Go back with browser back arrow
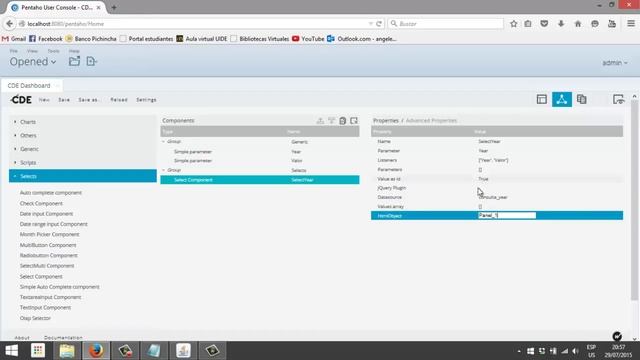This screenshot has height=360, width=640. coord(9,24)
